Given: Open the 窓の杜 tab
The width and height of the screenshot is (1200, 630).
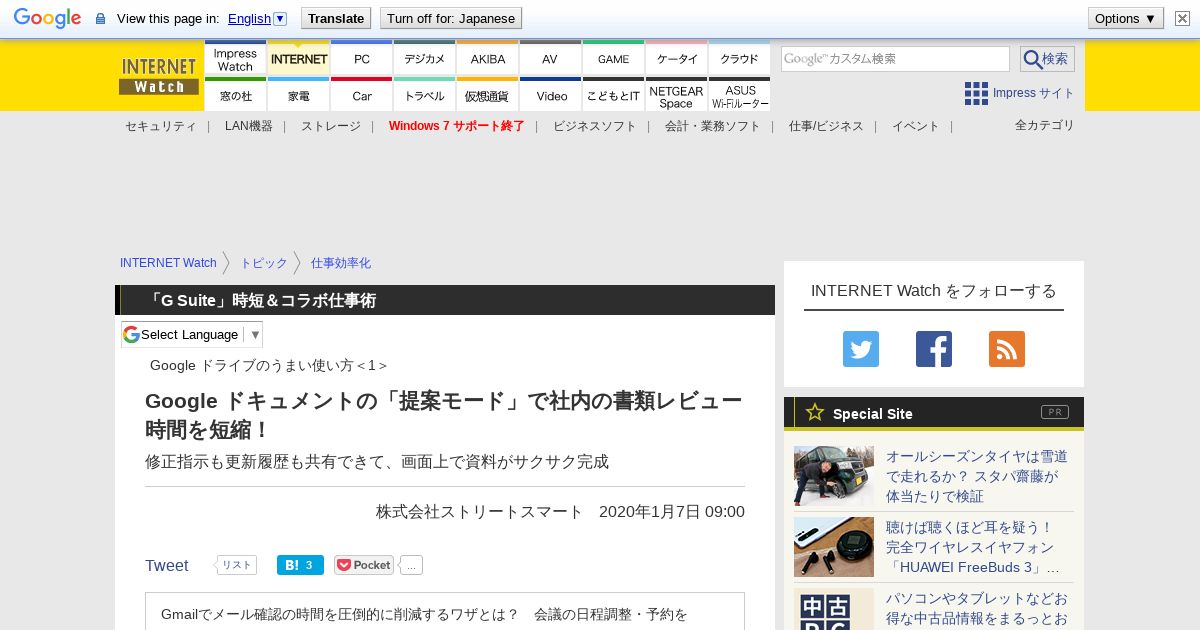Looking at the screenshot, I should (235, 95).
